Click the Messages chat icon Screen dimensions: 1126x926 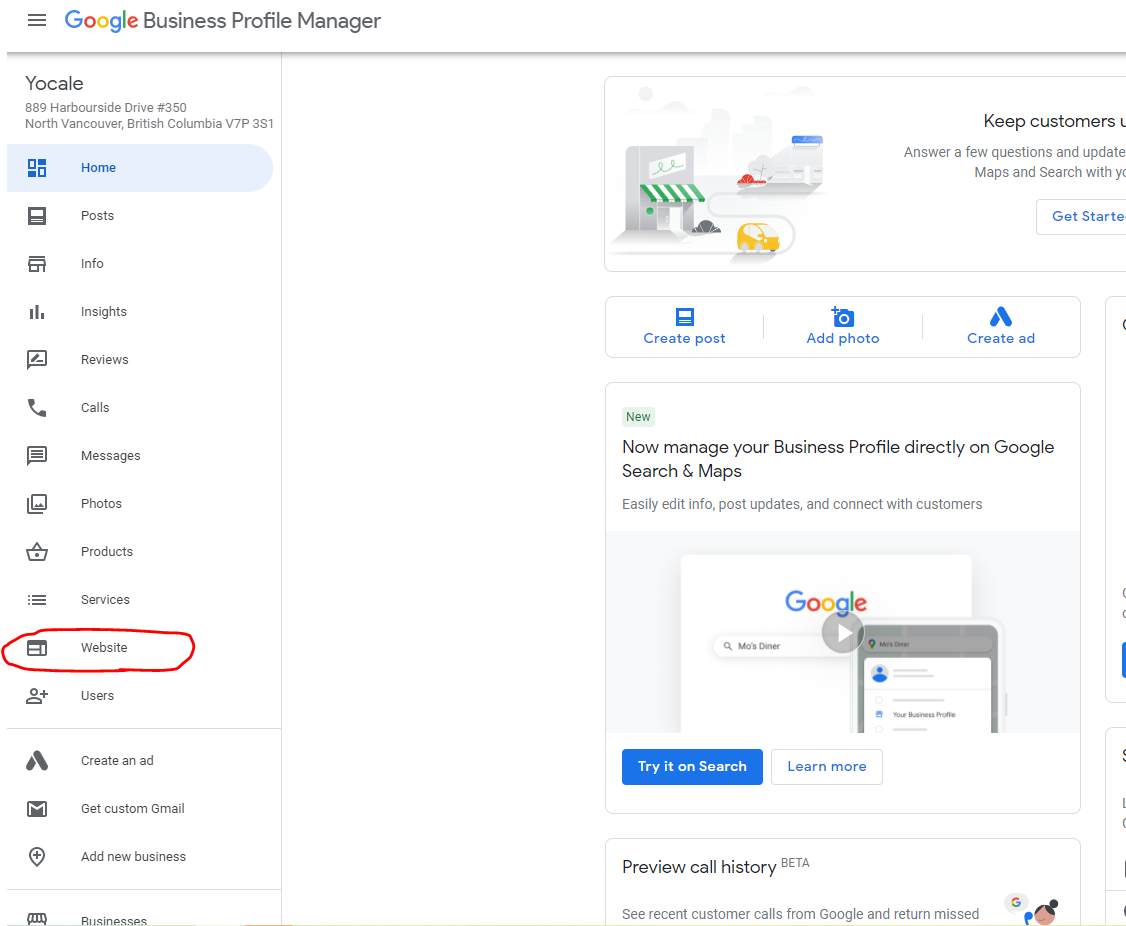(x=37, y=455)
